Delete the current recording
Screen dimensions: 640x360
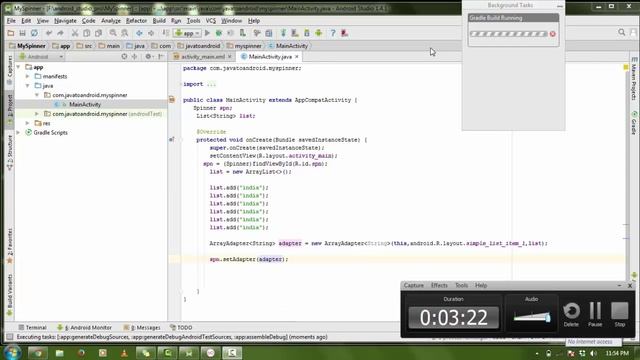pos(571,314)
